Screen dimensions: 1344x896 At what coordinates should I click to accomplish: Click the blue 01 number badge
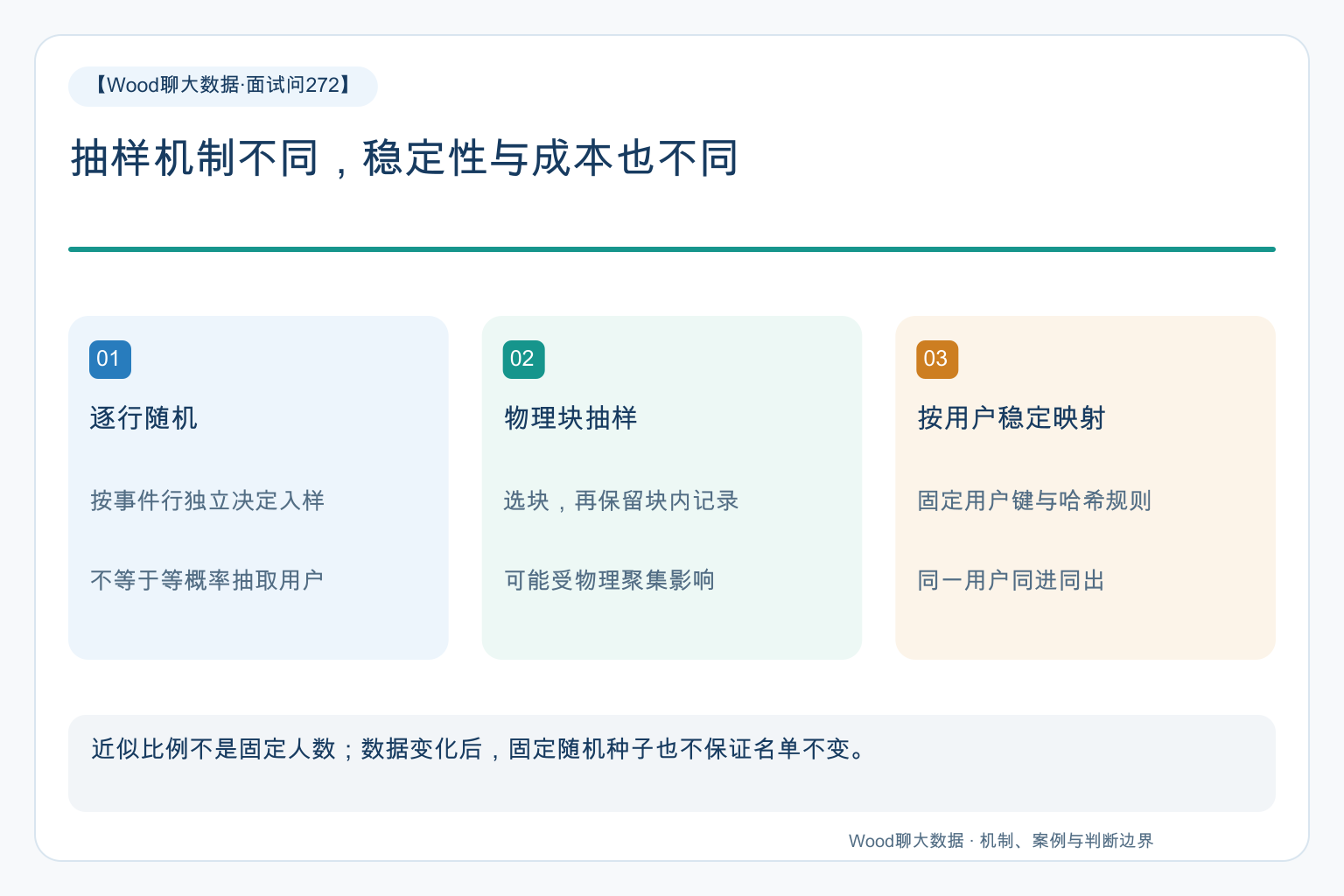pos(110,360)
